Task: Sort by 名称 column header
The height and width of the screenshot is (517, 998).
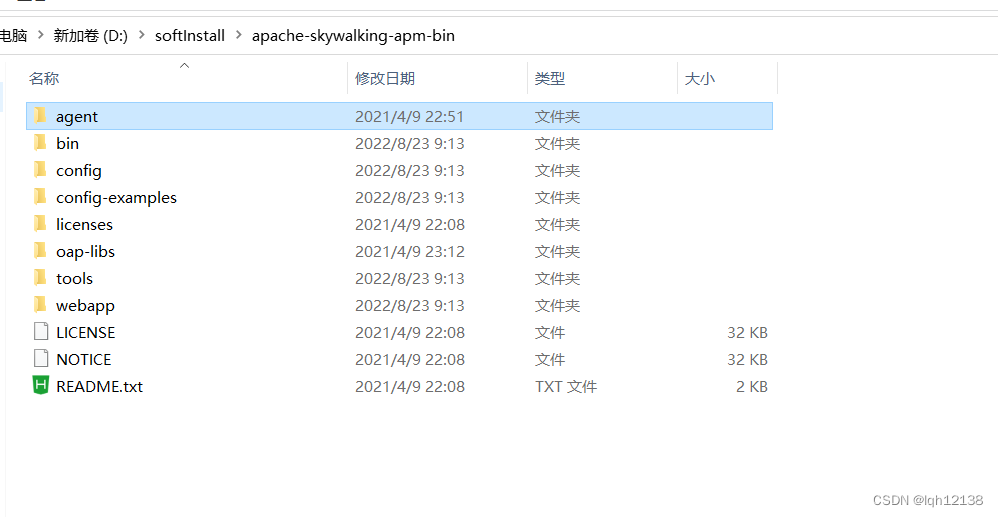Action: click(44, 78)
